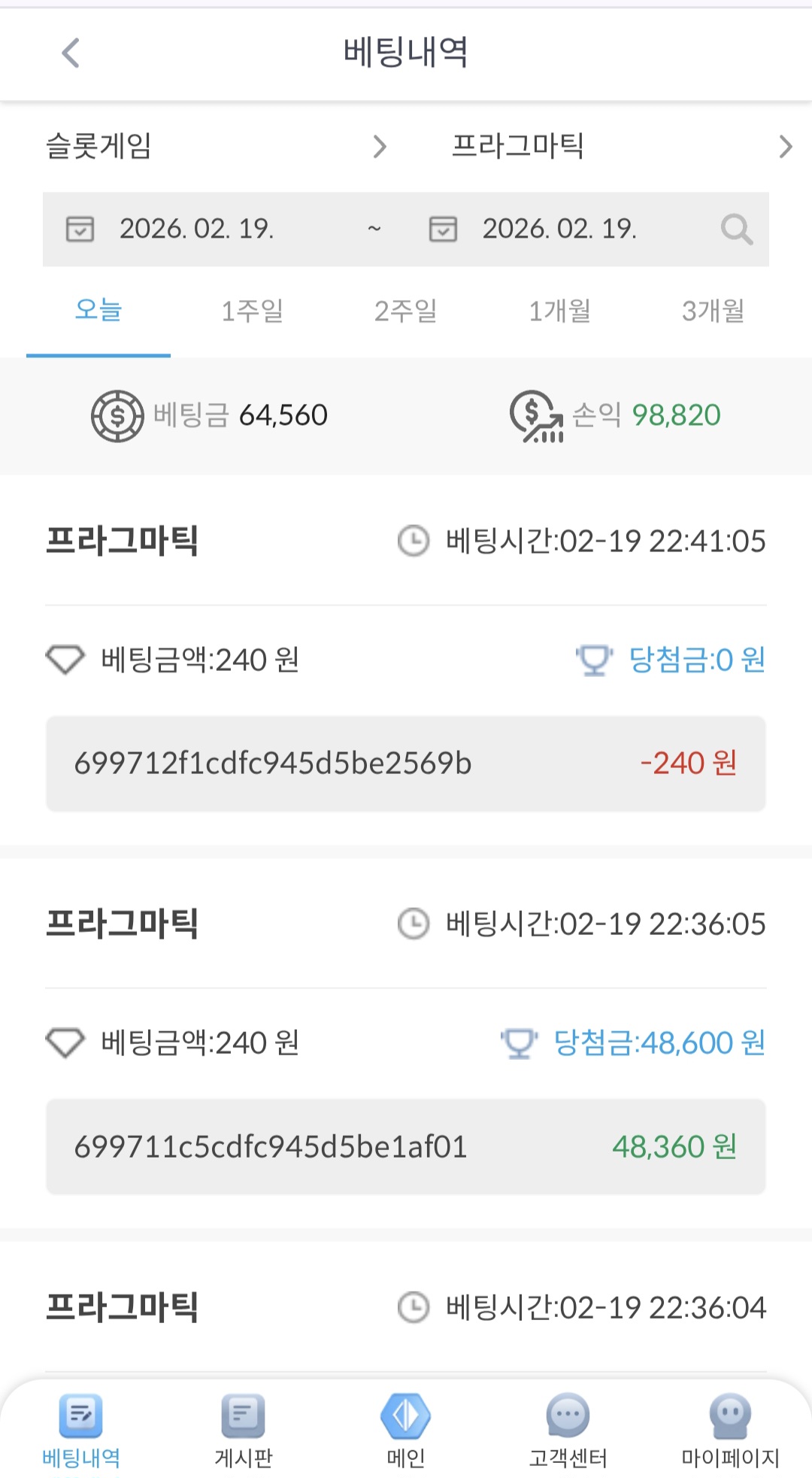Image resolution: width=812 pixels, height=1478 pixels.
Task: Expand the 프라그마틱 provider selector
Action: pos(621,146)
